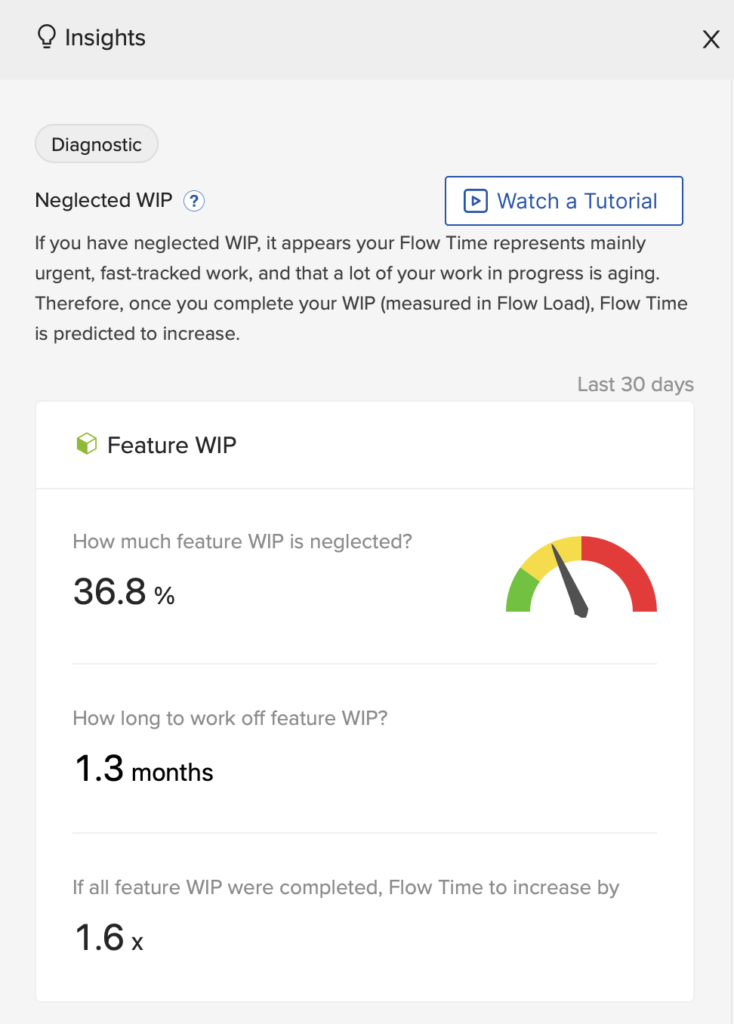Click the green zone of gauge
The height and width of the screenshot is (1024, 734).
pyautogui.click(x=522, y=592)
